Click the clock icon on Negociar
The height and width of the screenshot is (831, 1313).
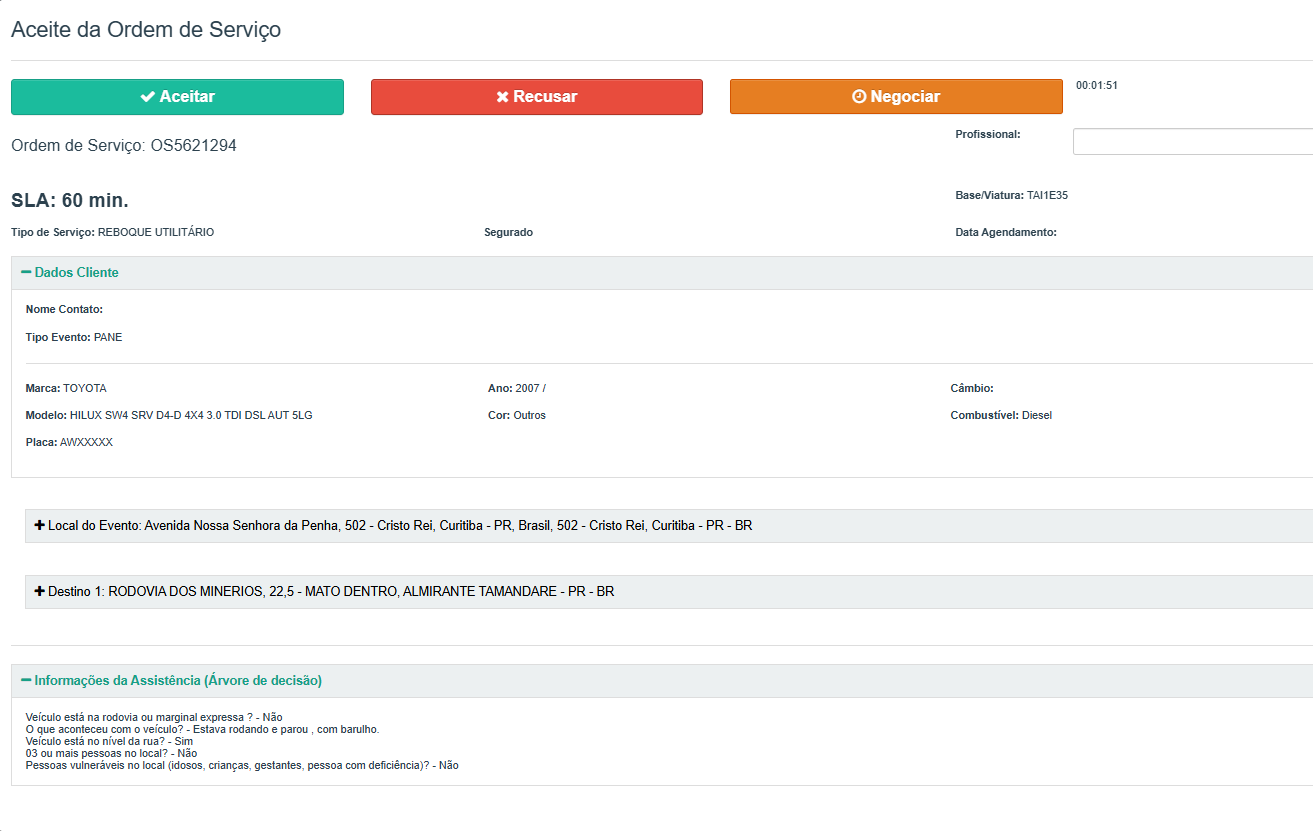click(859, 97)
